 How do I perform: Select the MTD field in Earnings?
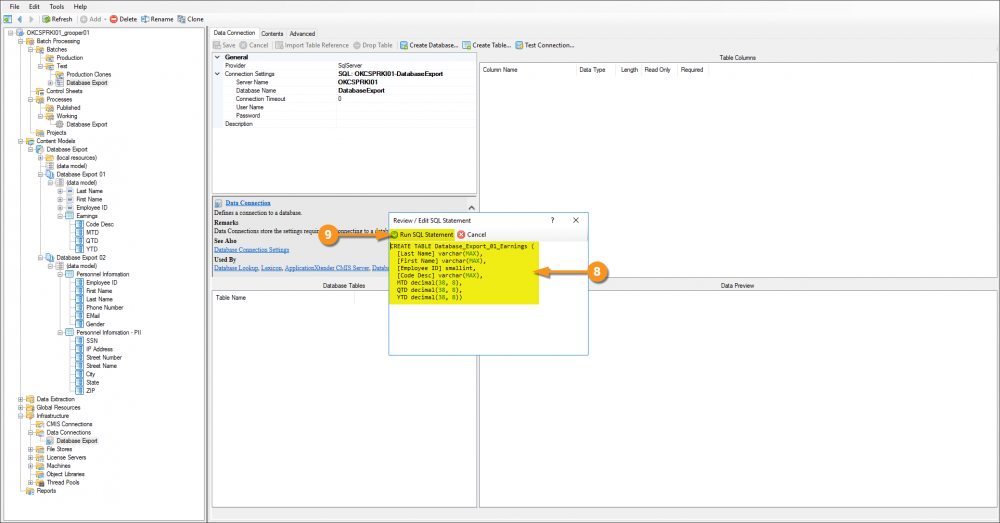point(92,233)
